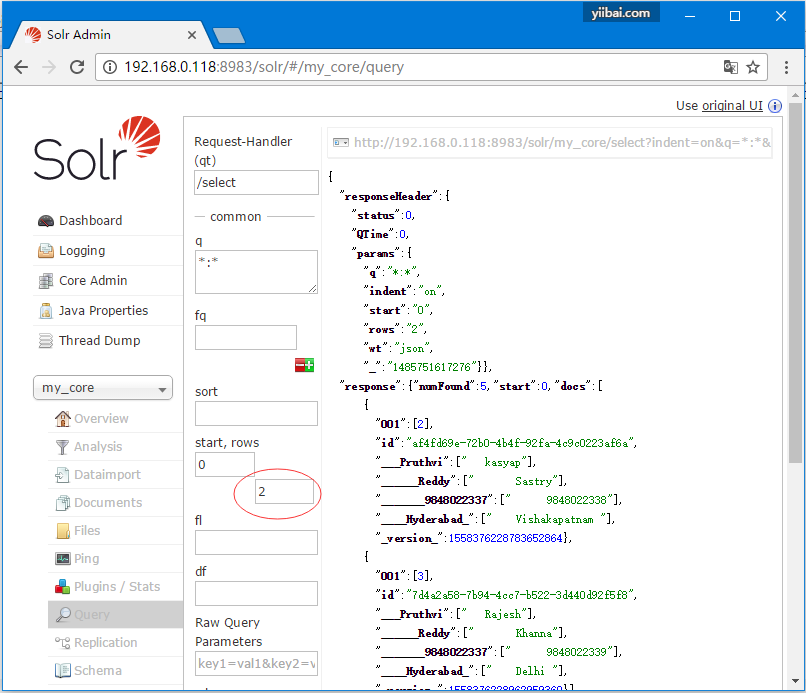
Task: Bookmark this page with star icon
Action: pyautogui.click(x=753, y=67)
